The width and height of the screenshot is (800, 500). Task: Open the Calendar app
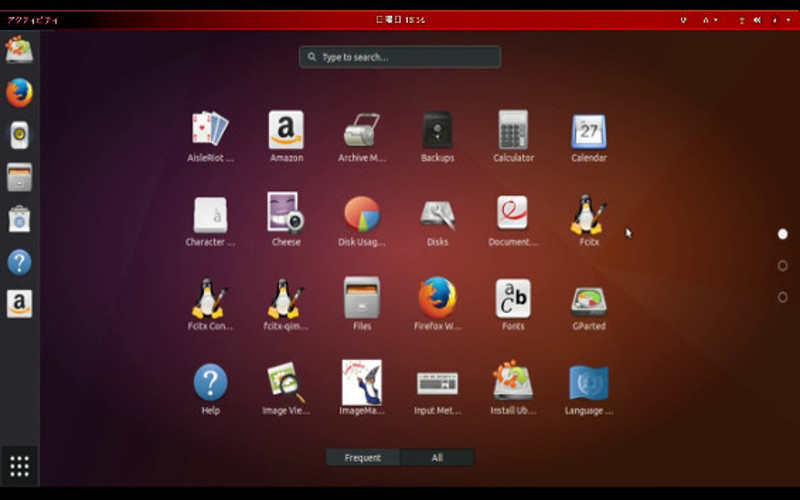tap(589, 136)
